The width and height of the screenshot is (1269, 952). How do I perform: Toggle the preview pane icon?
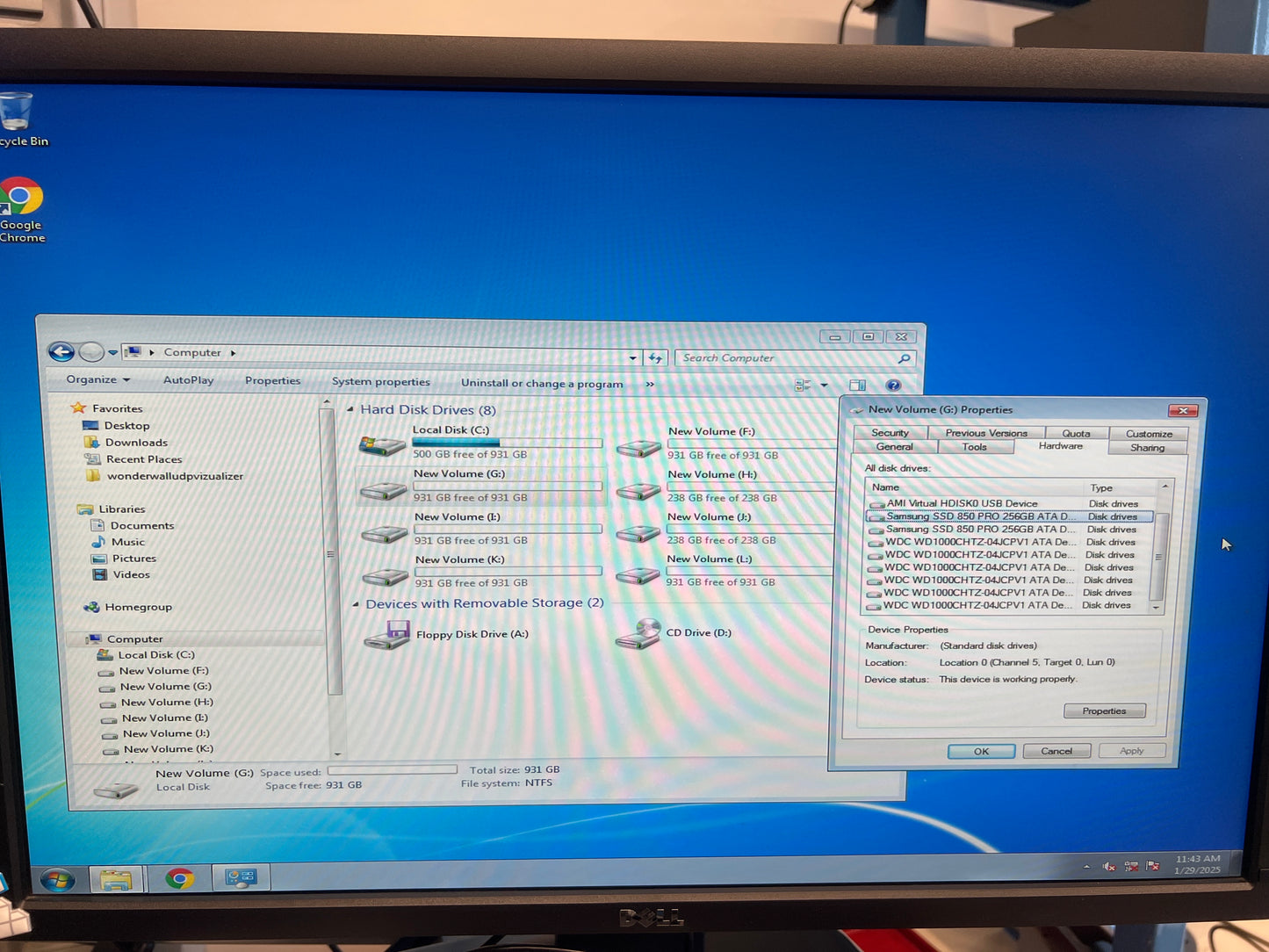tap(857, 385)
